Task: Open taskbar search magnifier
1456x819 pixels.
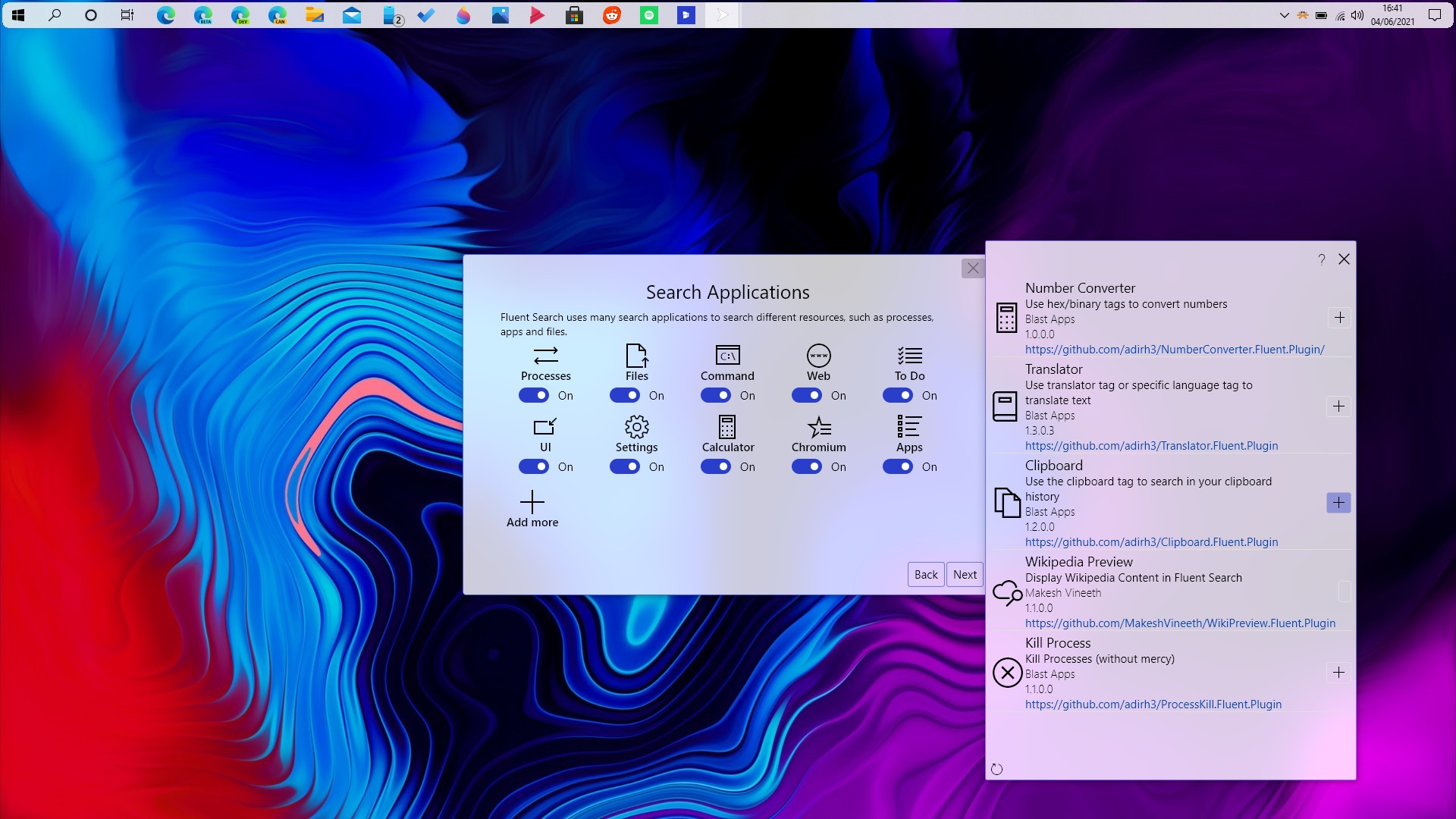Action: (x=55, y=14)
